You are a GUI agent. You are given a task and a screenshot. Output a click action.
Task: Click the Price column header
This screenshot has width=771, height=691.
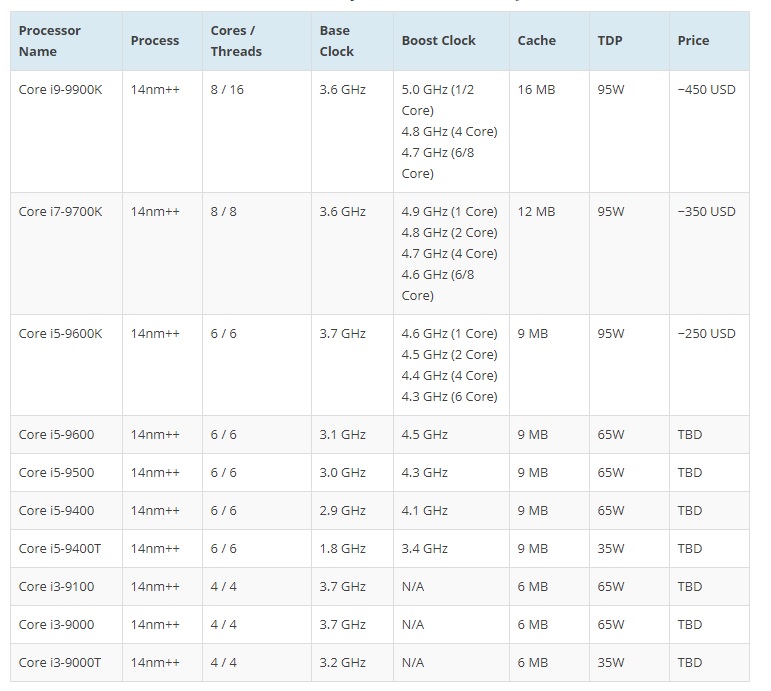(x=710, y=41)
